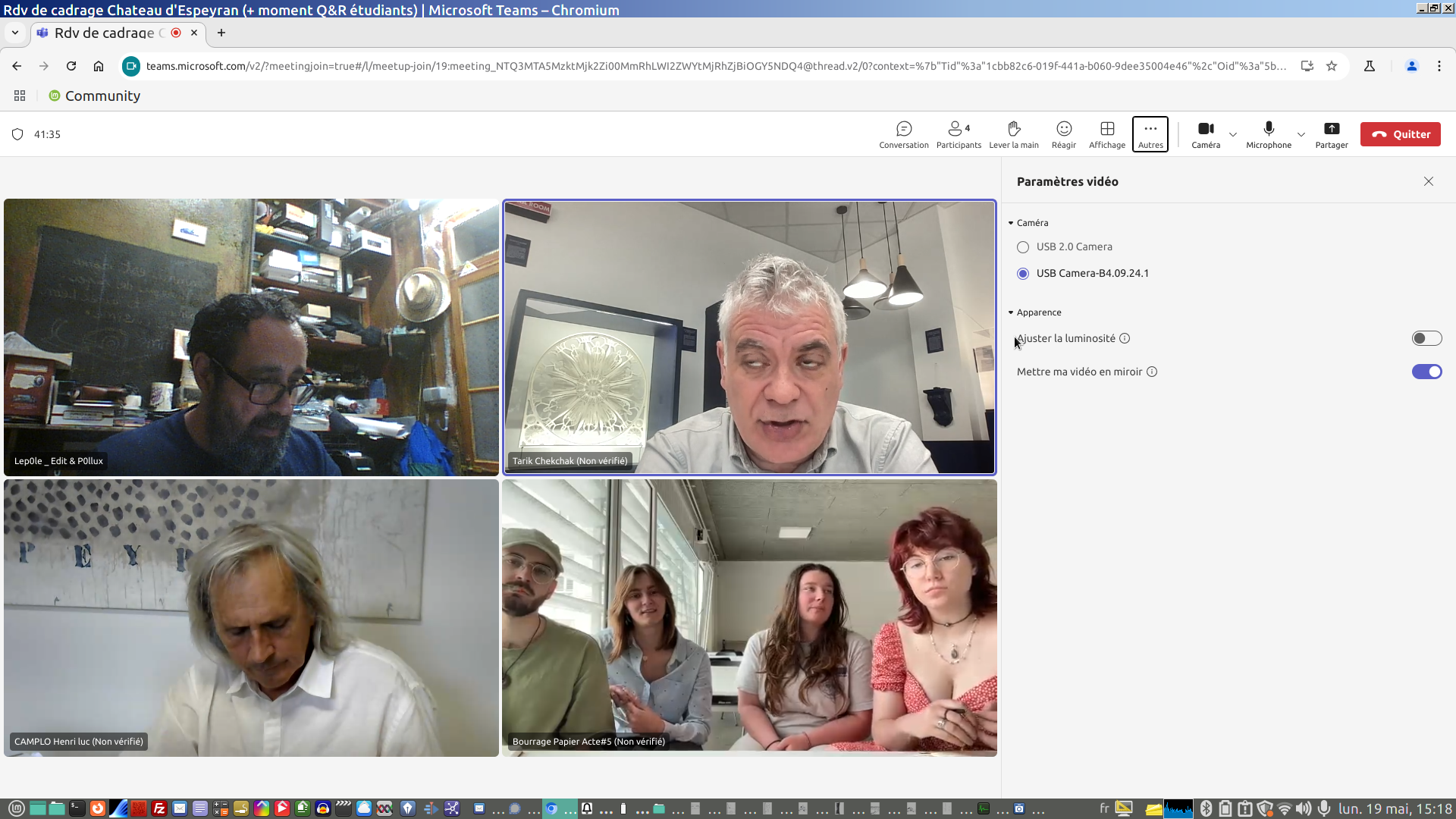The height and width of the screenshot is (819, 1456).
Task: Open the Conversation chat panel
Action: pyautogui.click(x=903, y=134)
